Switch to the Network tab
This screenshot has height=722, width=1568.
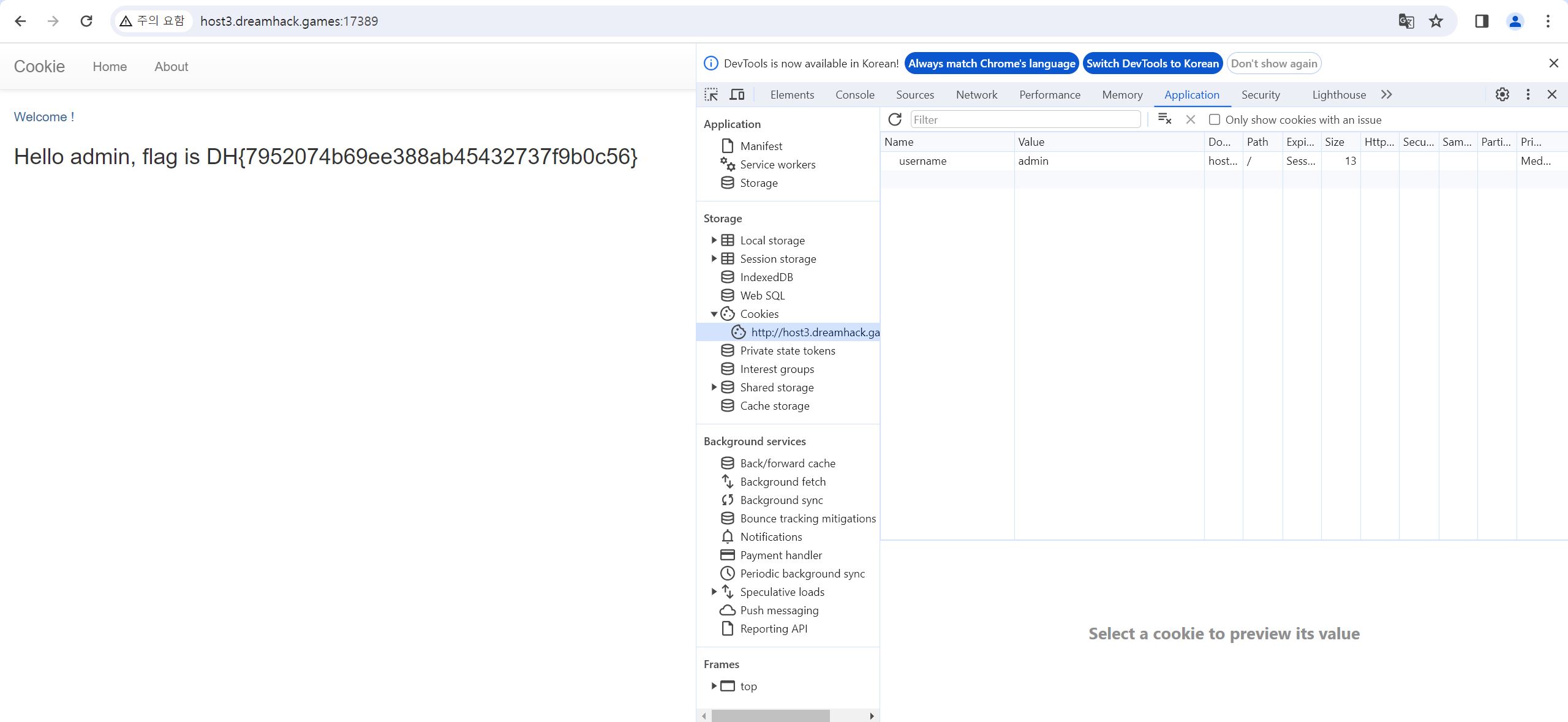(x=976, y=95)
